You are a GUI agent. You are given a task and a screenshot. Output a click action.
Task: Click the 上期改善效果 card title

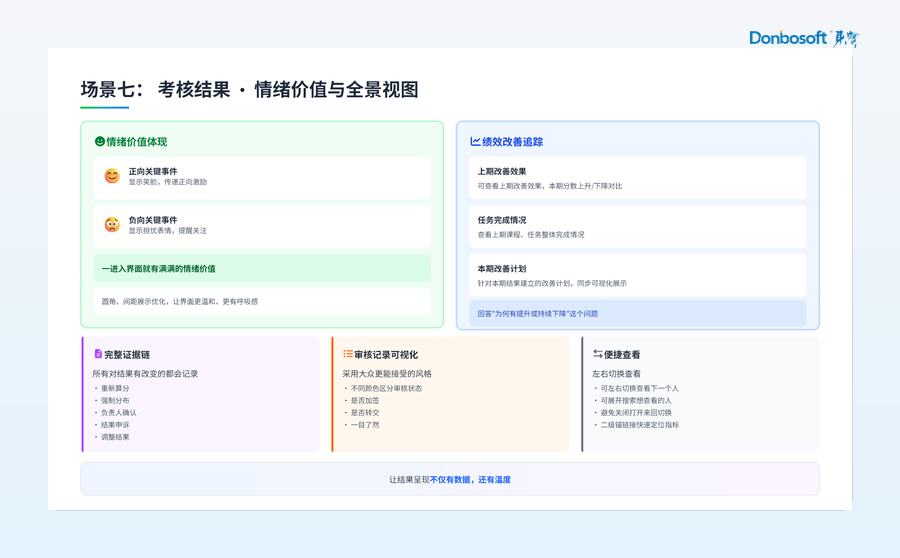(x=502, y=171)
